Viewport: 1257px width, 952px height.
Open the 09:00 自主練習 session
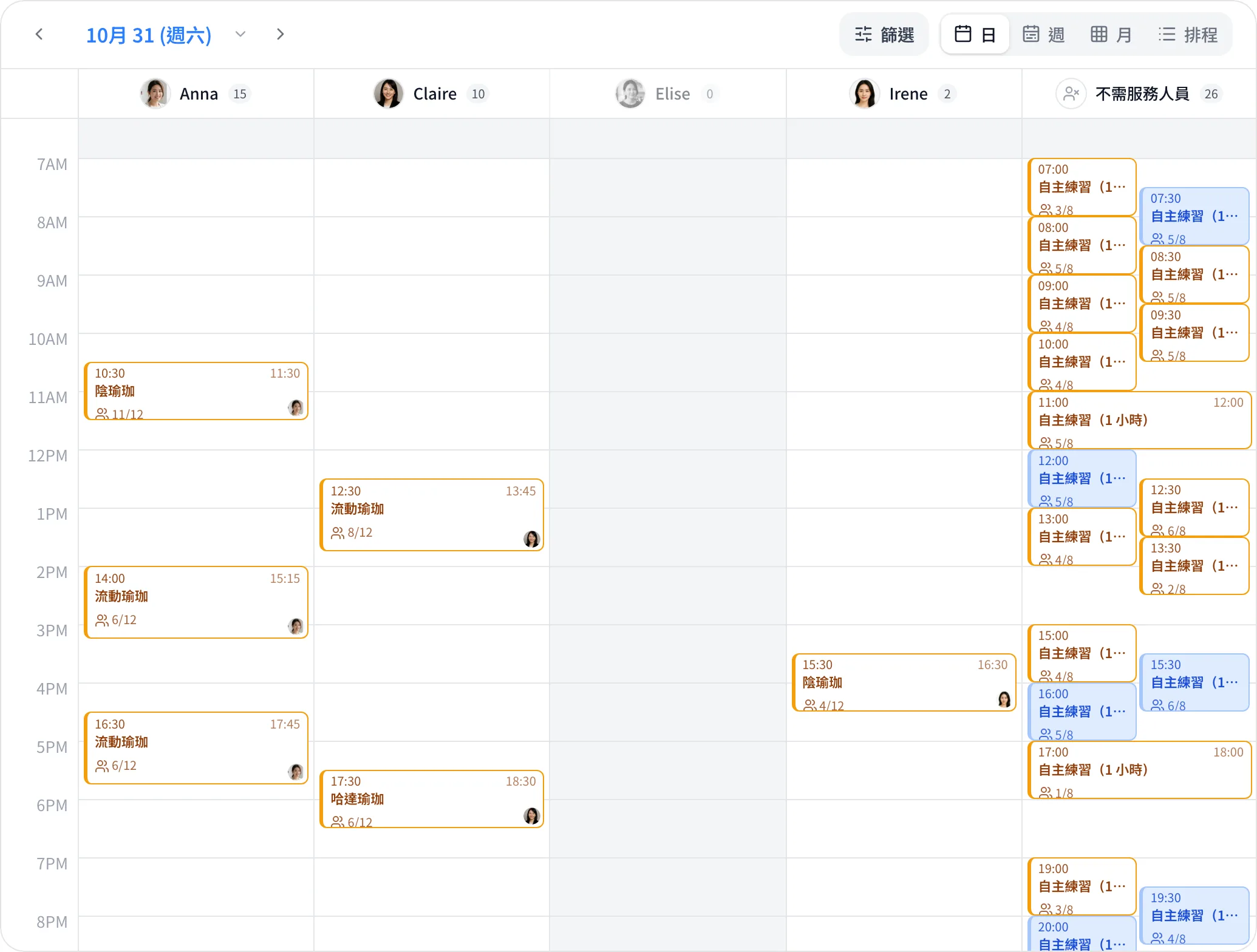[1082, 304]
